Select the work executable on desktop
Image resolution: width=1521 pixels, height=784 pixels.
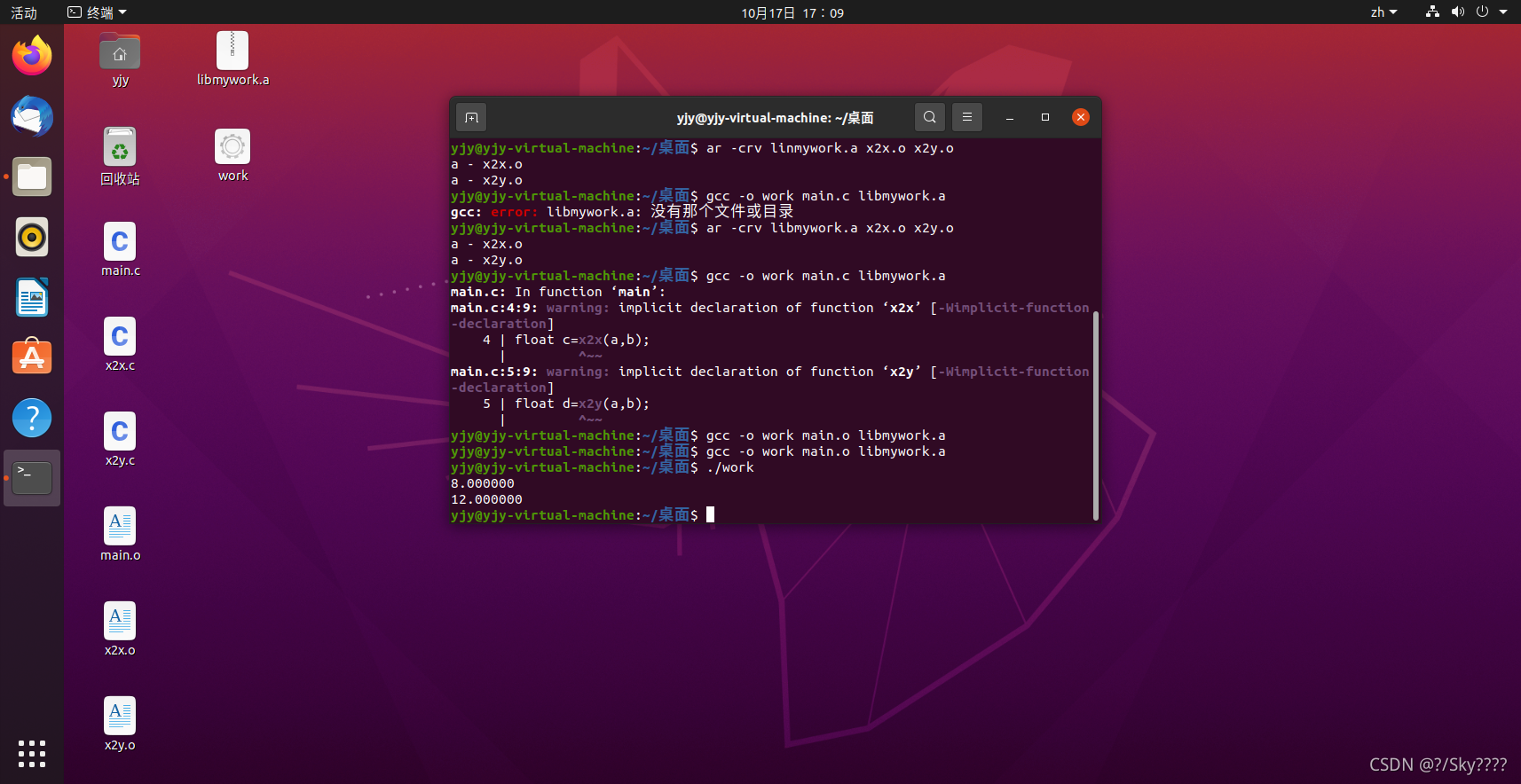(232, 155)
